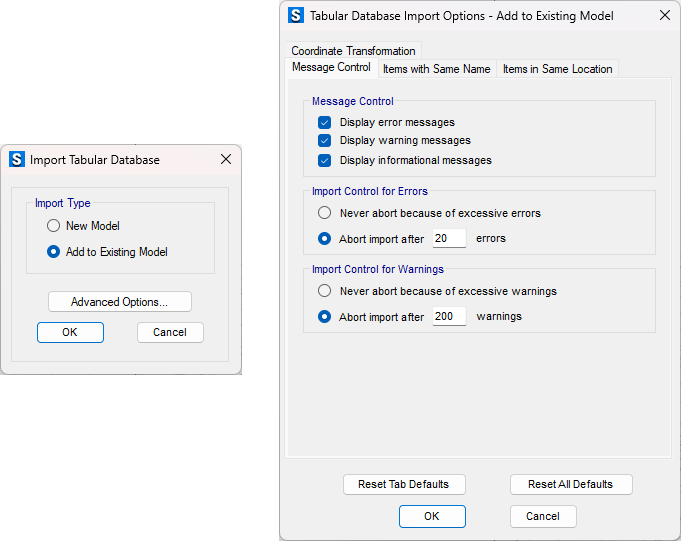Screen dimensions: 681x541
Task: Switch to Items with Same Name tab
Action: point(436,69)
